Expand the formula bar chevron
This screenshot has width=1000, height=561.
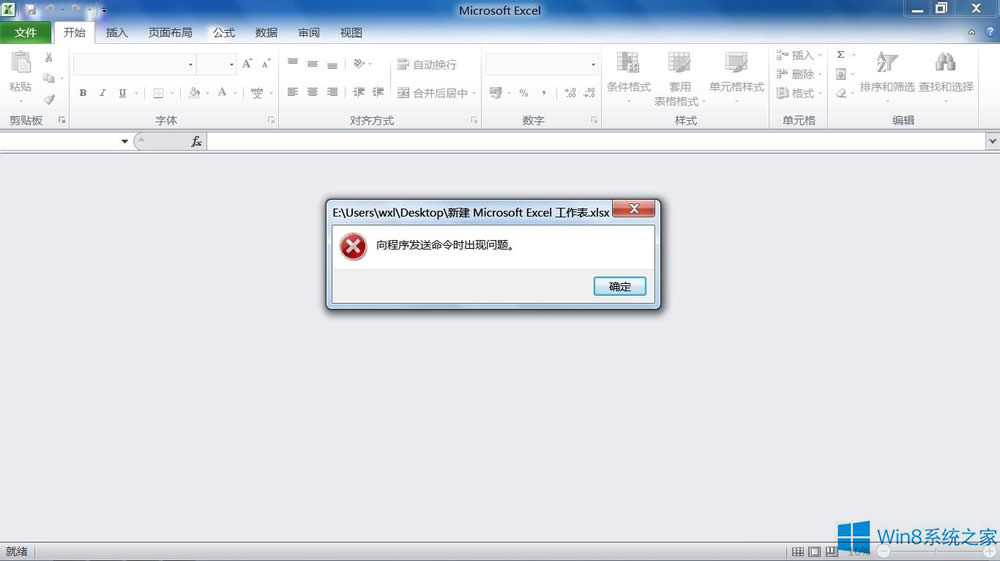click(x=992, y=141)
